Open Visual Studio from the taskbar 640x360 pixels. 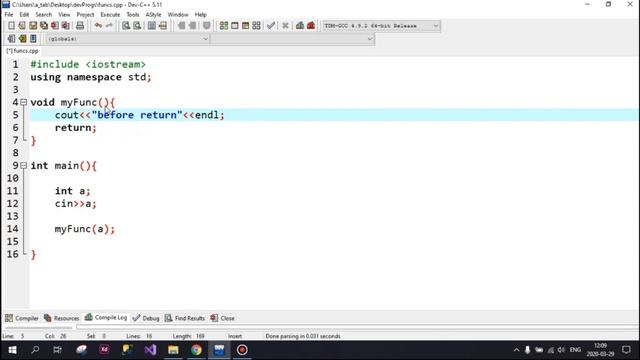pos(150,350)
